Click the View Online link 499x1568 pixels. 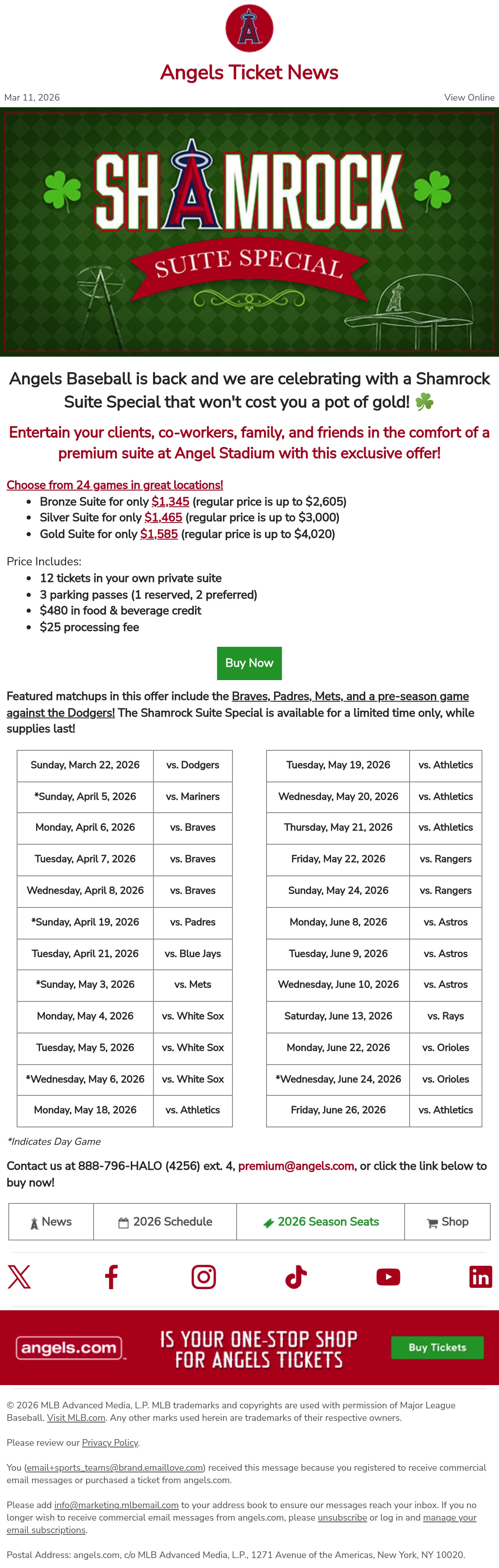(x=469, y=97)
